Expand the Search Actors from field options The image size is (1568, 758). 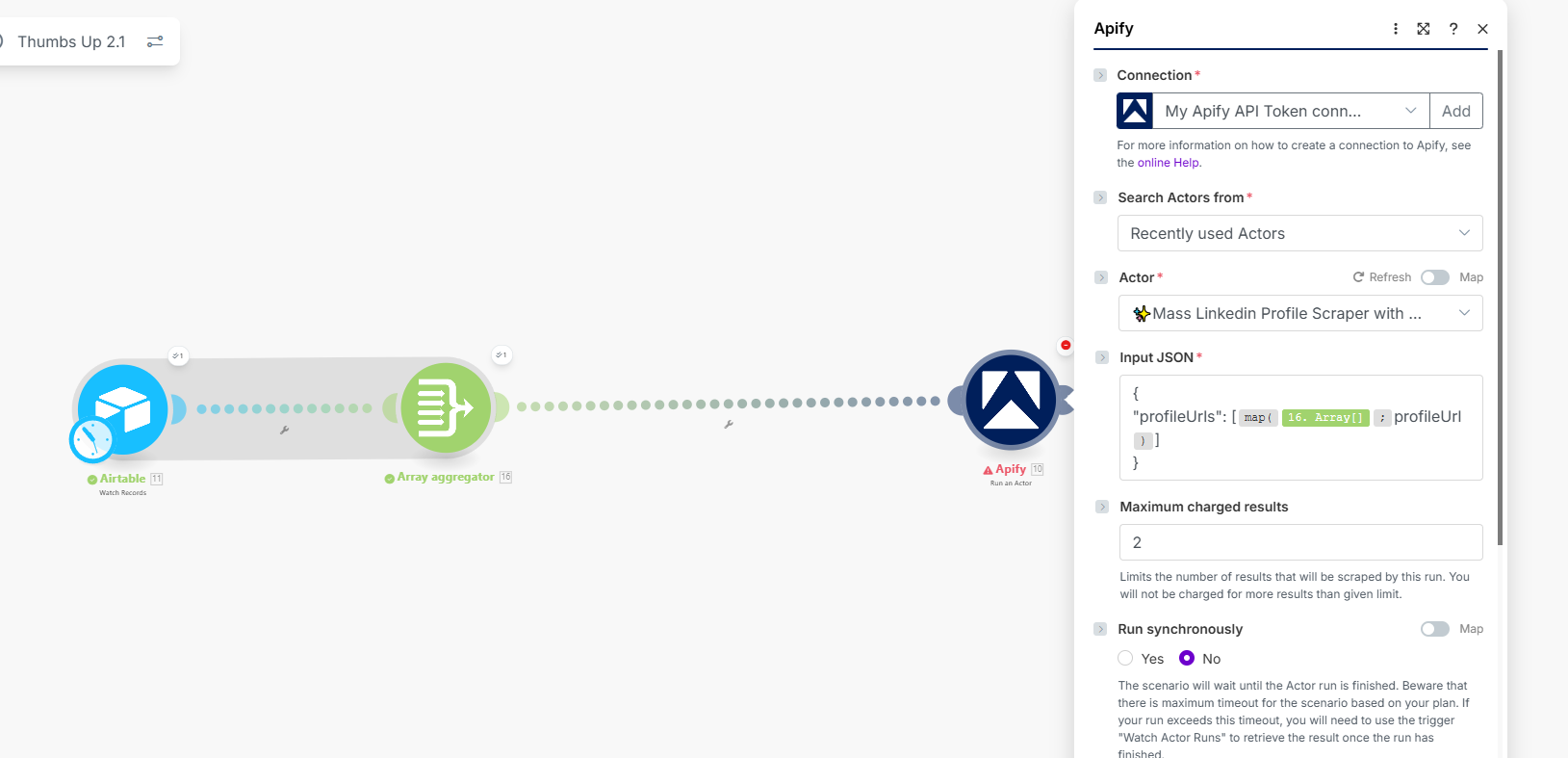[x=1100, y=197]
